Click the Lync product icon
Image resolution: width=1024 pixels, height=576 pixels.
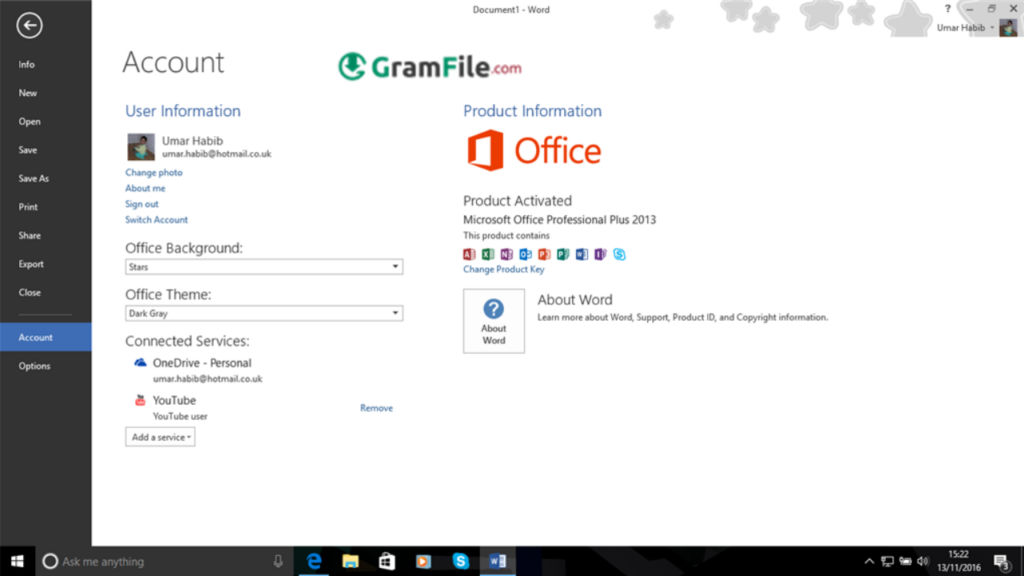click(619, 254)
